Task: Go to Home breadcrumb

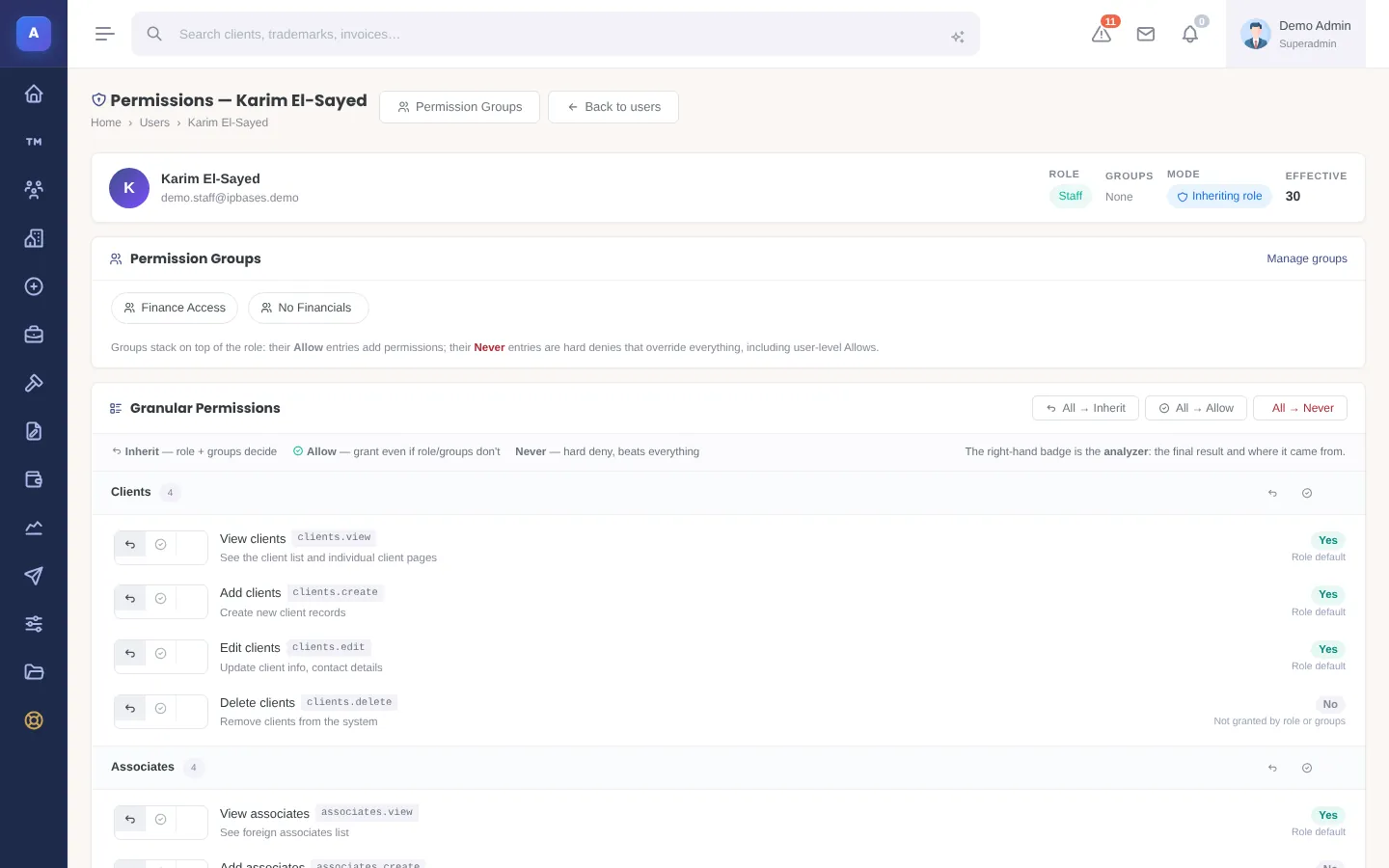Action: coord(106,122)
